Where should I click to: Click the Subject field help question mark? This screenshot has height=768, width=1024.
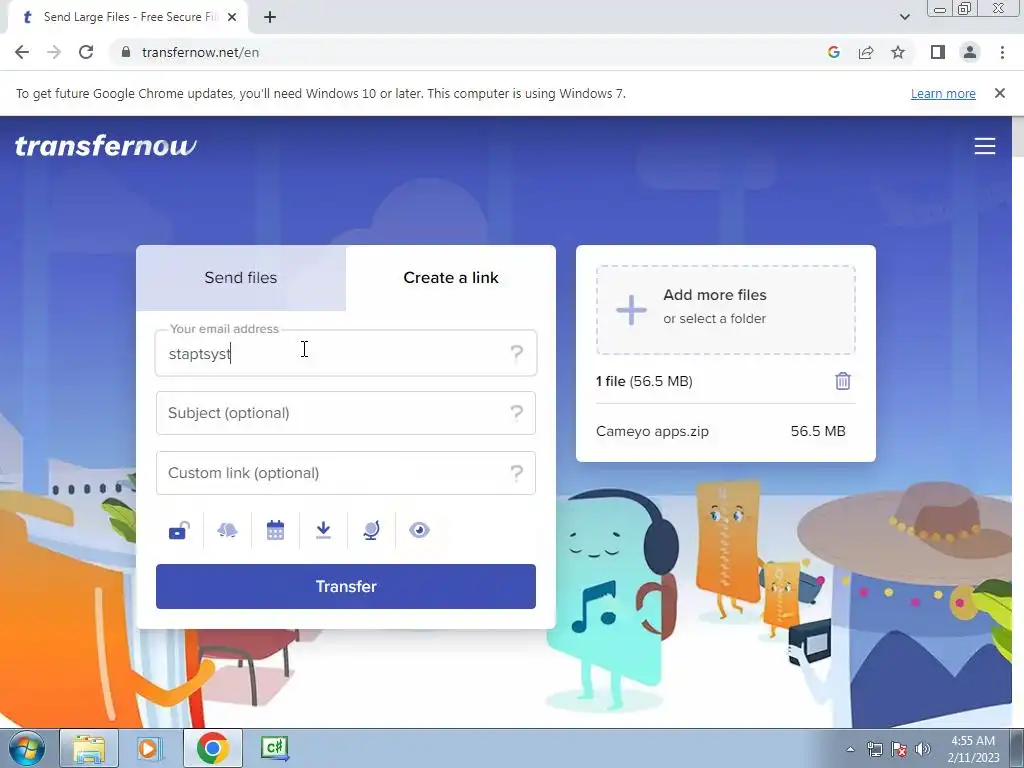pos(517,413)
